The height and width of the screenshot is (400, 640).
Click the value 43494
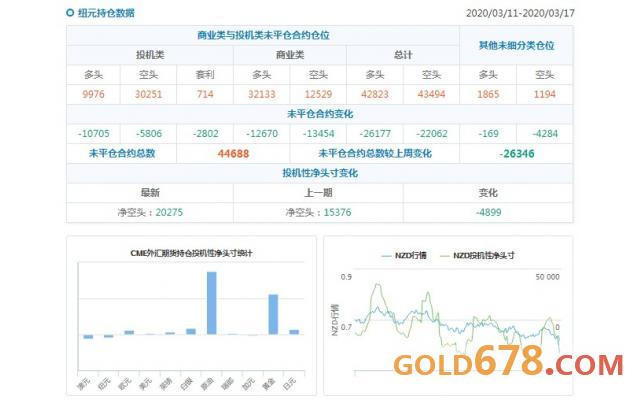click(431, 94)
